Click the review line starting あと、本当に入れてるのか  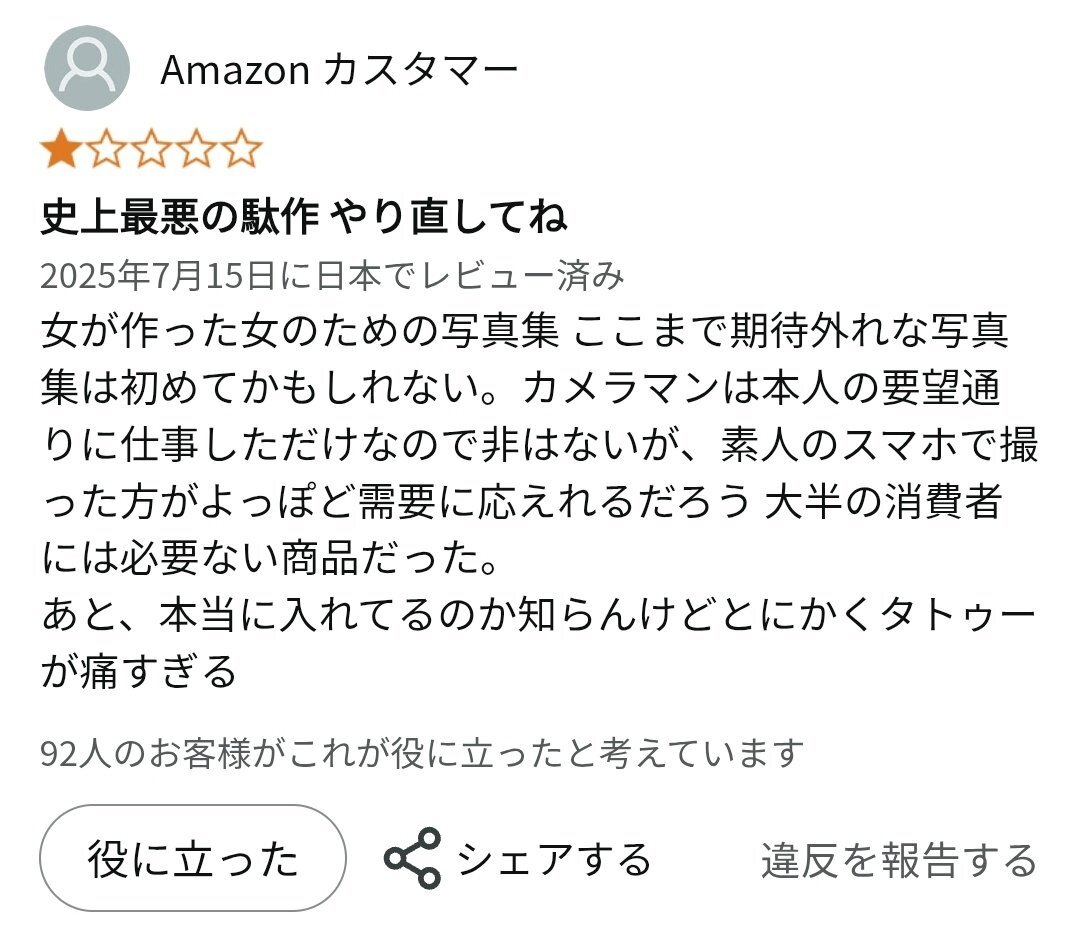[x=539, y=614]
